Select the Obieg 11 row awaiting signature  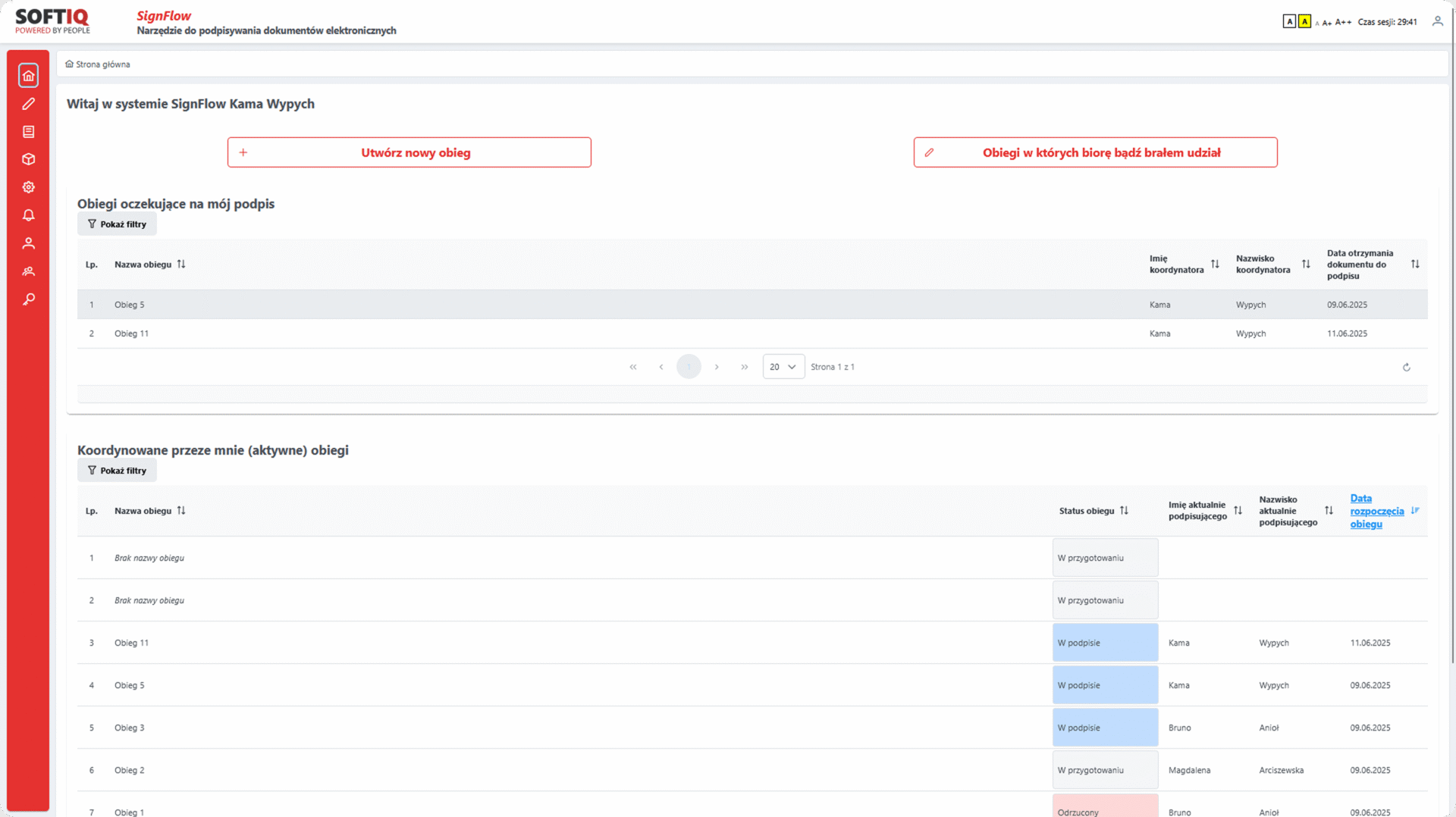click(x=131, y=333)
